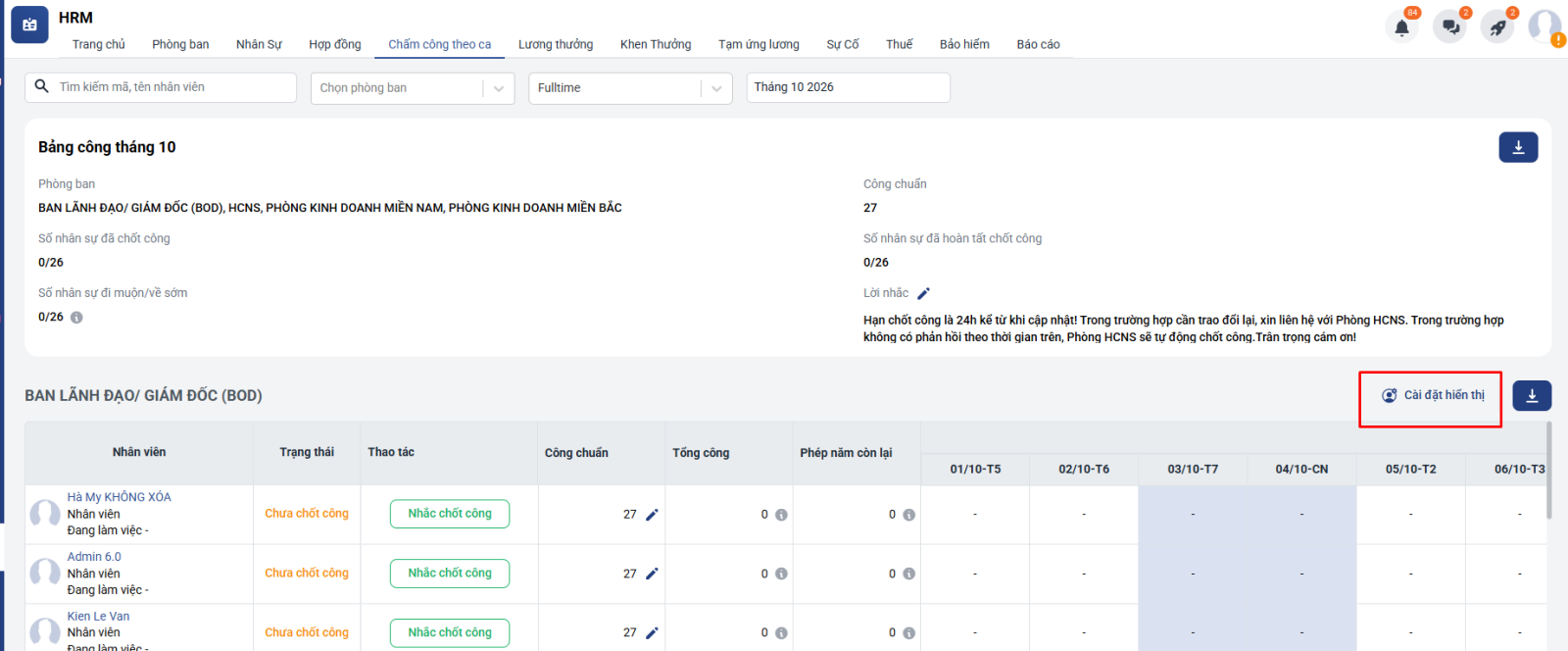Click the attendance table vertical scrollbar
This screenshot has width=1568, height=651.
[1548, 471]
